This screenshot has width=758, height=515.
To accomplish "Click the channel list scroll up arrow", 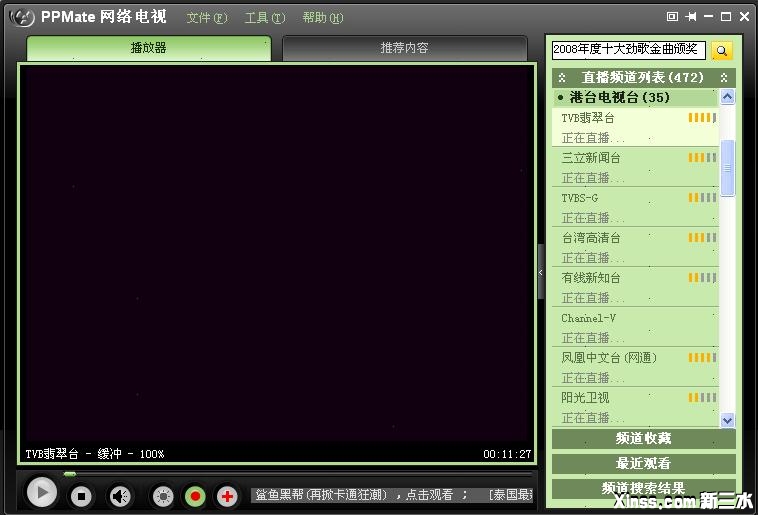I will pos(728,97).
